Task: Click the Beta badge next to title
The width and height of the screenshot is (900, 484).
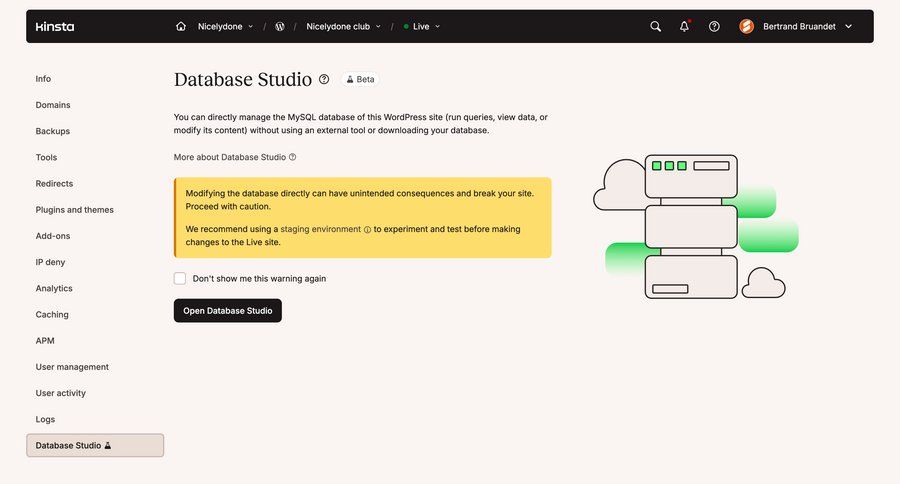Action: coord(360,79)
